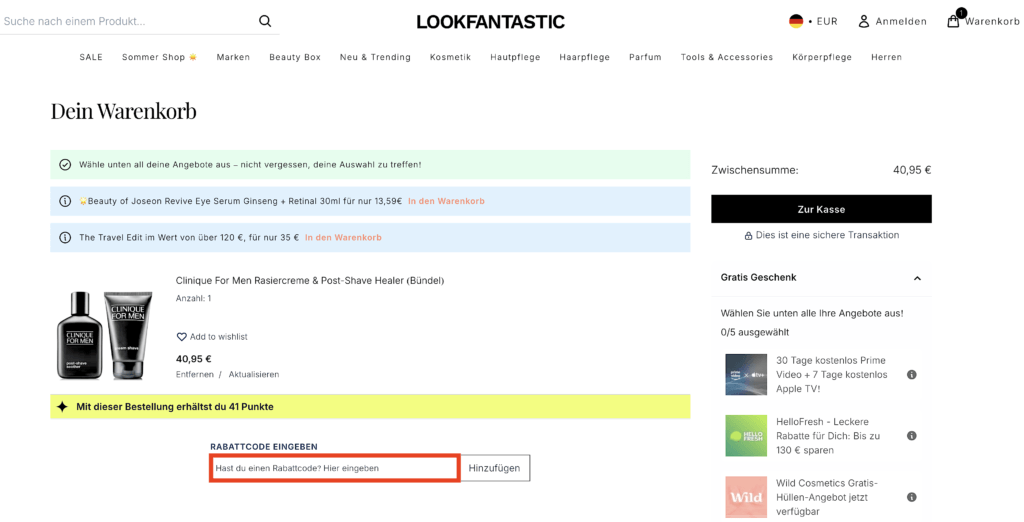Open the Parfum menu
Image resolution: width=1024 pixels, height=522 pixels.
[x=645, y=57]
